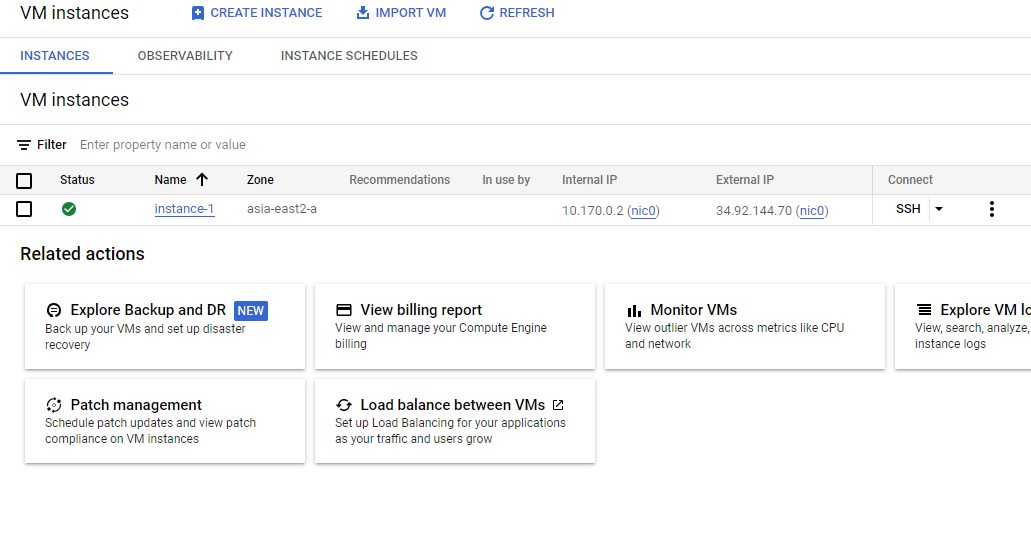Click the Status column header
1031x540 pixels.
[x=77, y=180]
